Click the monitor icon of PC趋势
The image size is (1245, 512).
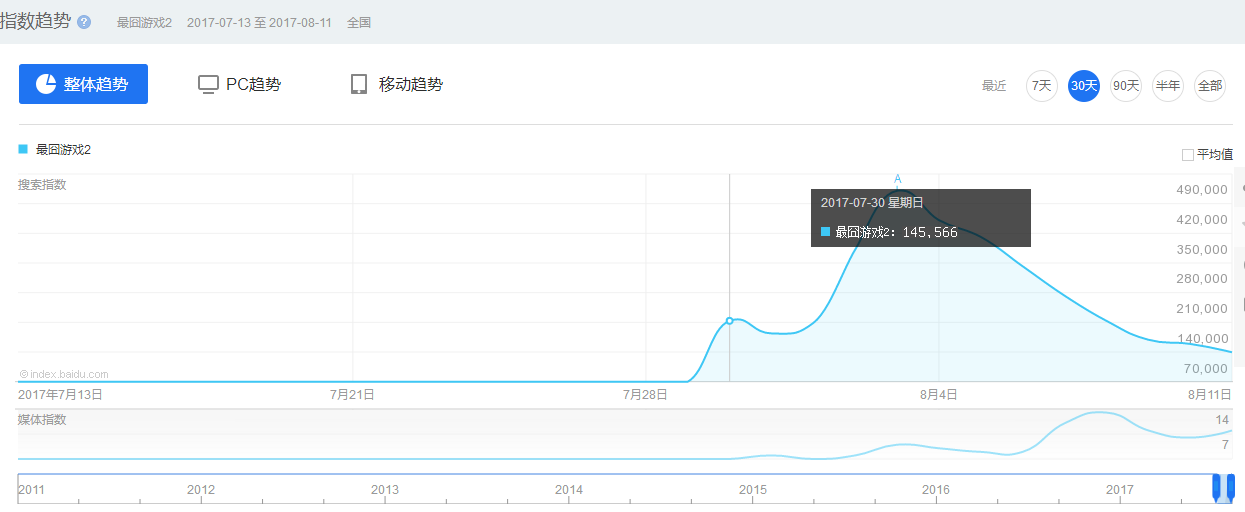[208, 84]
